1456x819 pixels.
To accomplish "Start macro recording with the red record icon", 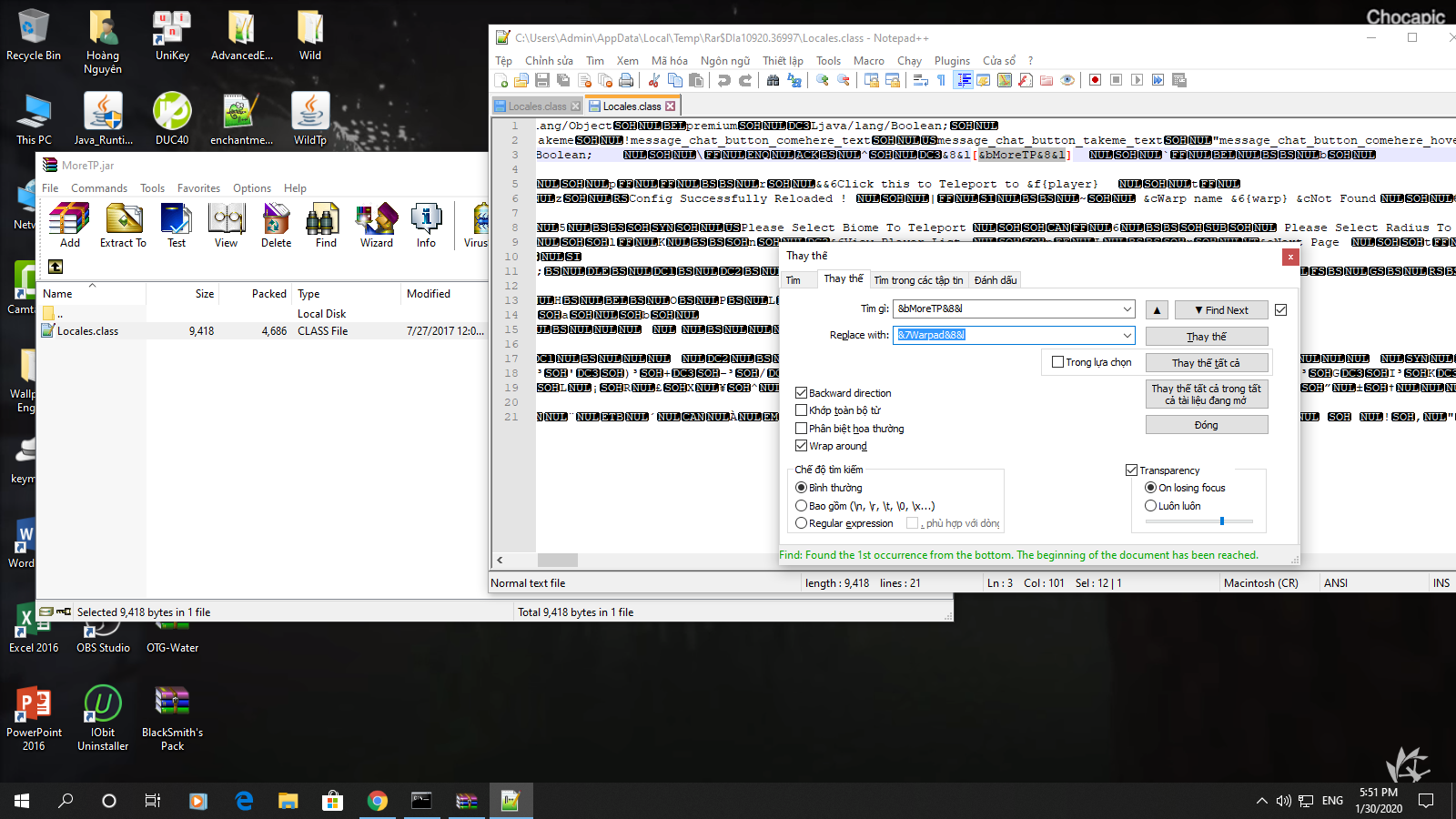I will point(1095,80).
